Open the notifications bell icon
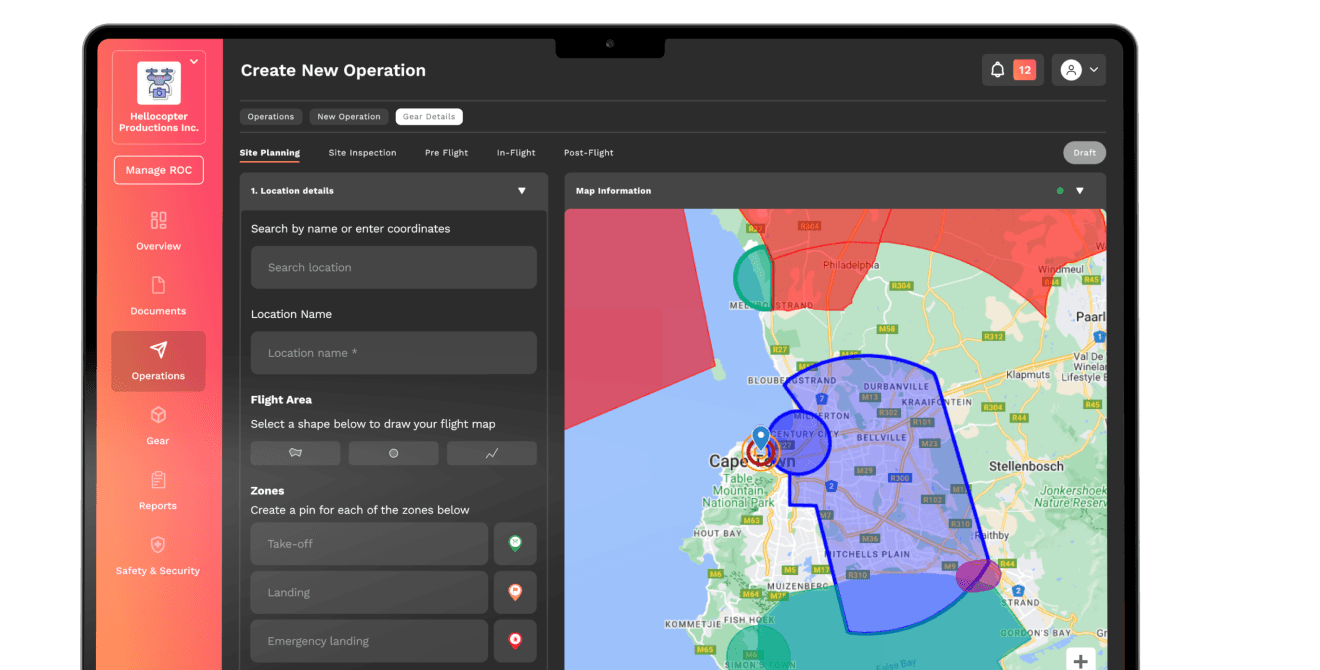This screenshot has width=1320, height=670. (997, 69)
